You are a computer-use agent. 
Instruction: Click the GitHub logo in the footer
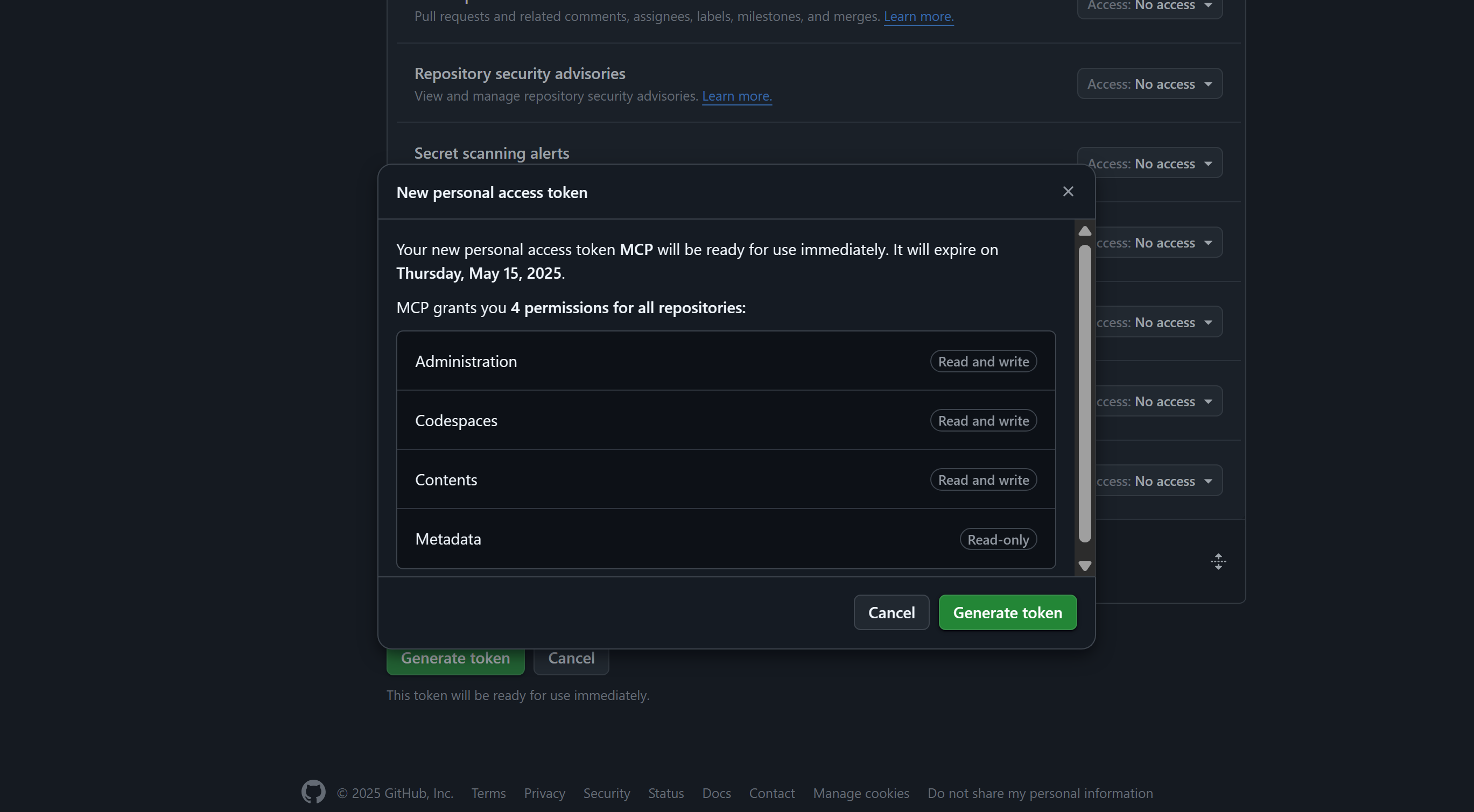click(x=313, y=792)
